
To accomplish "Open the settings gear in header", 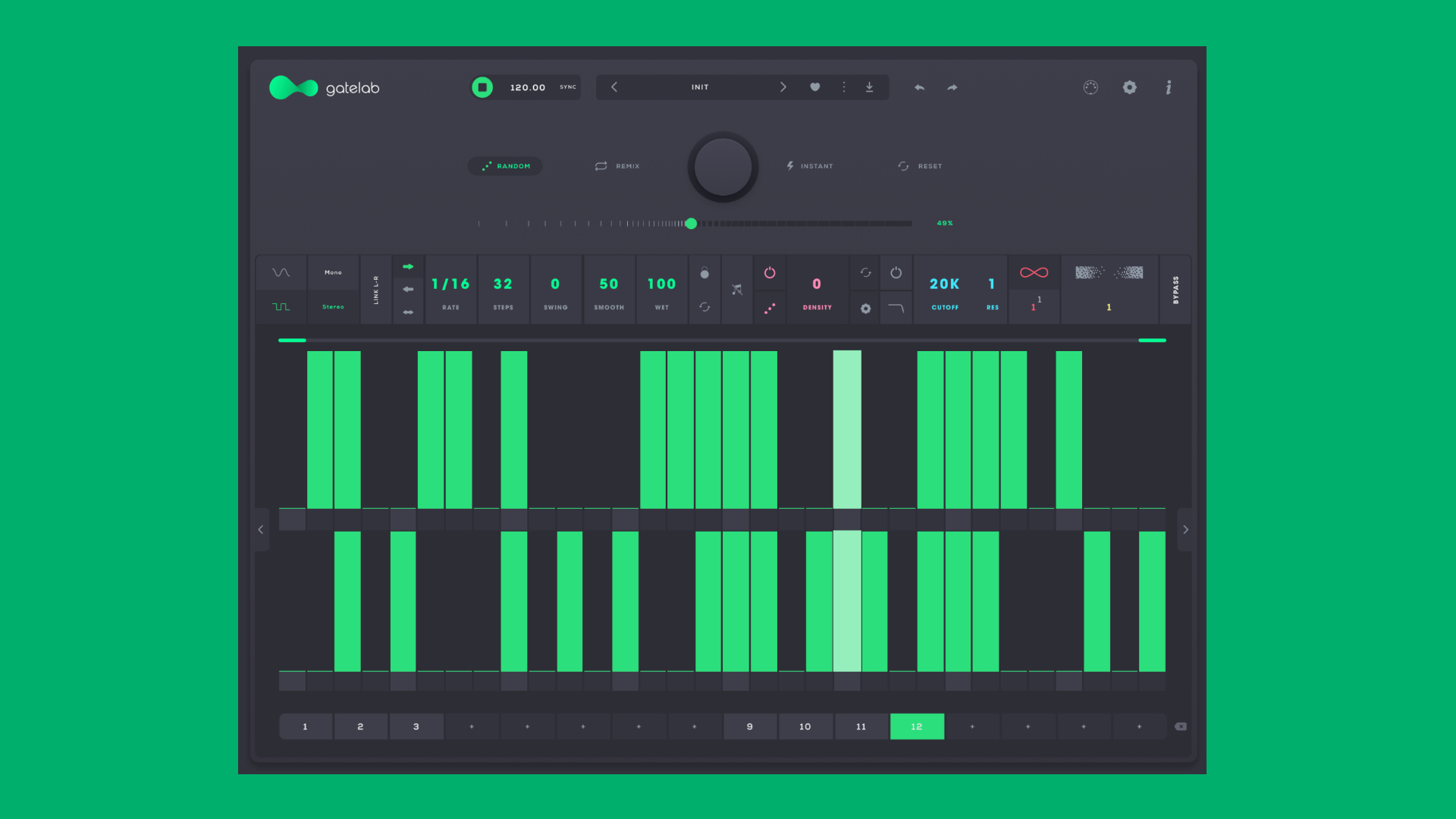I will 1130,87.
